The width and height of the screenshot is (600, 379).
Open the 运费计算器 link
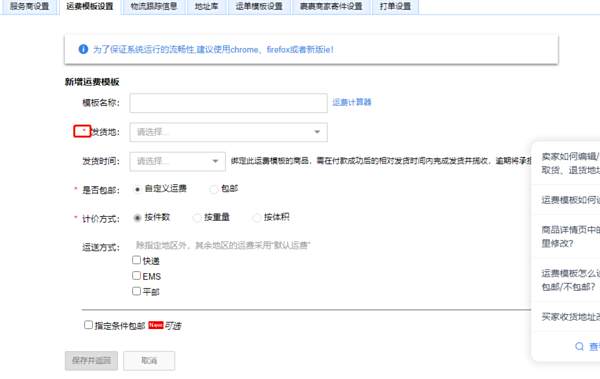(x=352, y=102)
